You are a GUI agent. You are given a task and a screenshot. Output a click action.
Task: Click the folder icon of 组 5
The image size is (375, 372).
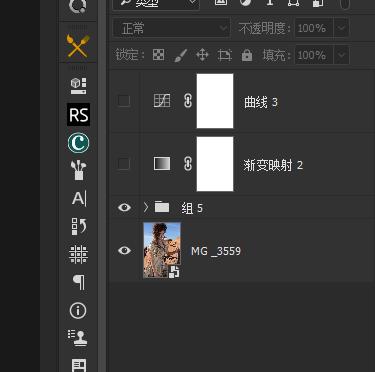[162, 207]
